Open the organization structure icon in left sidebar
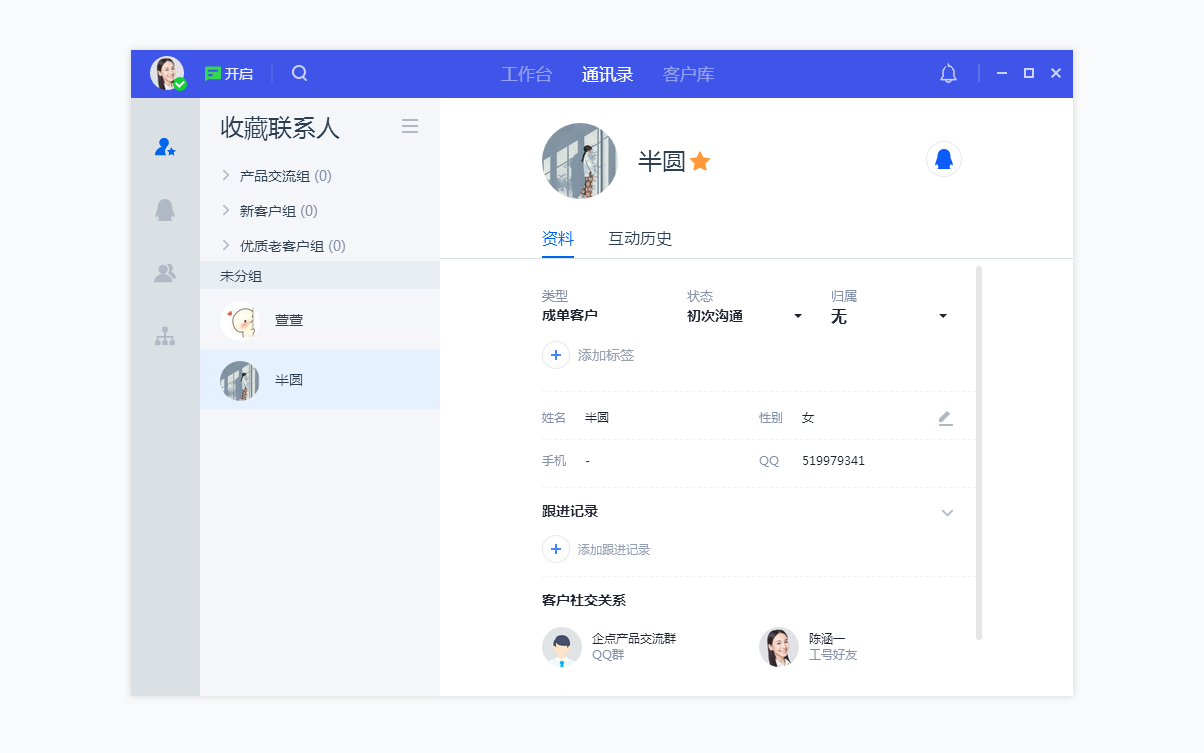1204x753 pixels. [x=164, y=337]
